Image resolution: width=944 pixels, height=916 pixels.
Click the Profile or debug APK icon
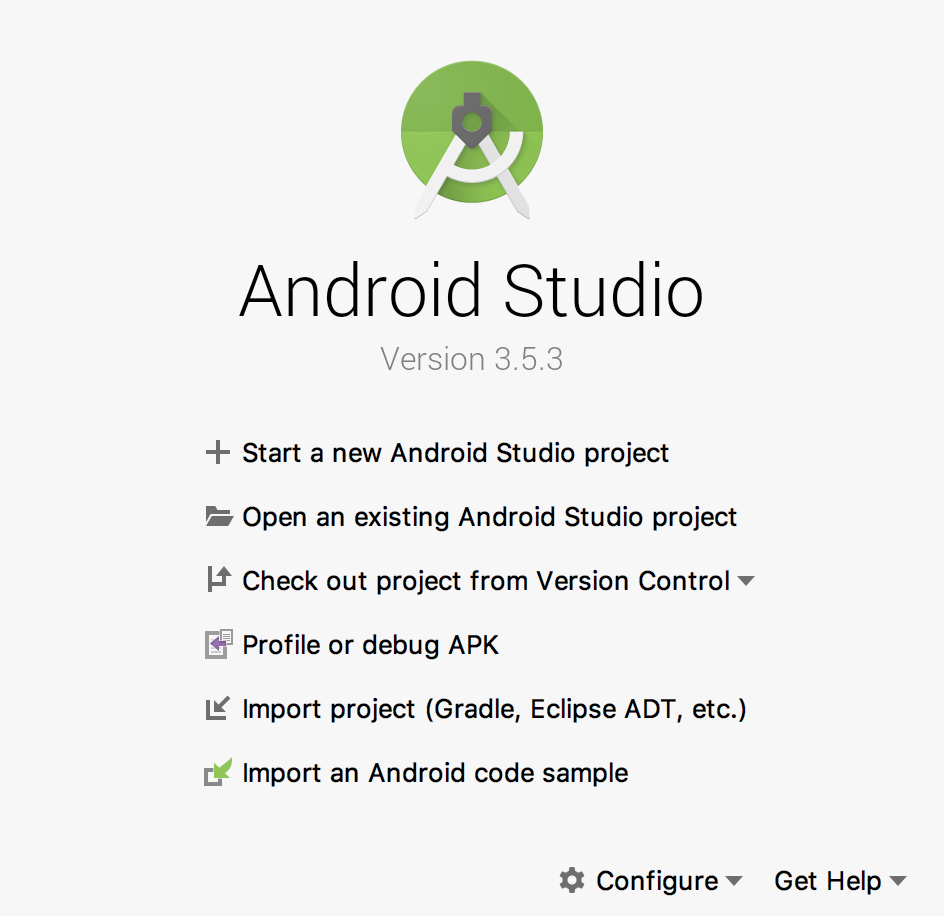[218, 644]
